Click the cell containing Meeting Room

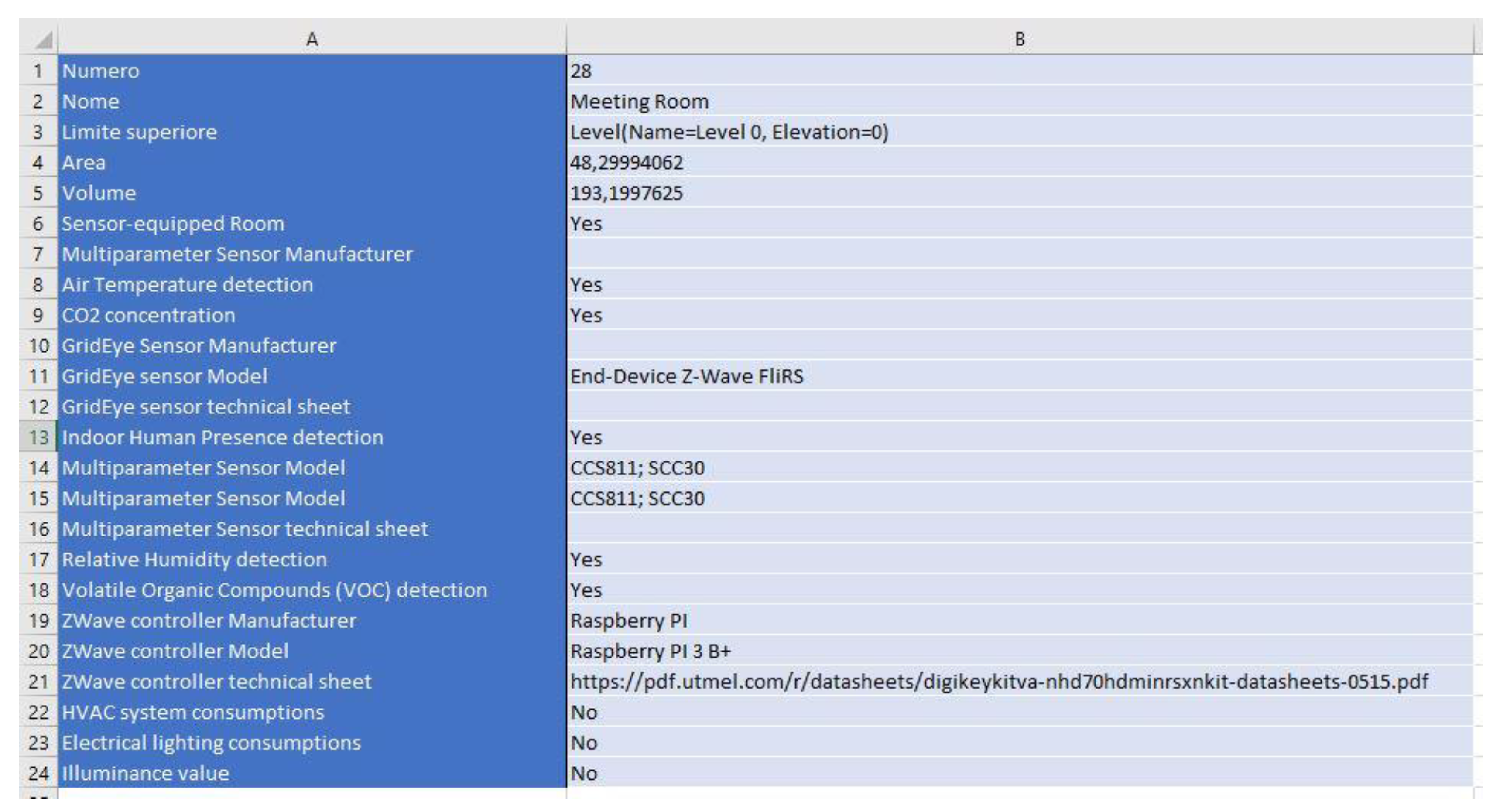[x=637, y=101]
